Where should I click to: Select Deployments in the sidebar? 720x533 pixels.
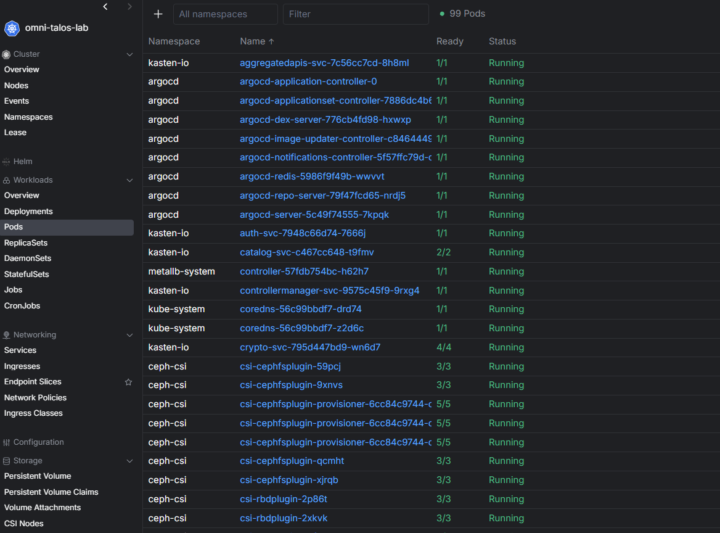click(28, 211)
